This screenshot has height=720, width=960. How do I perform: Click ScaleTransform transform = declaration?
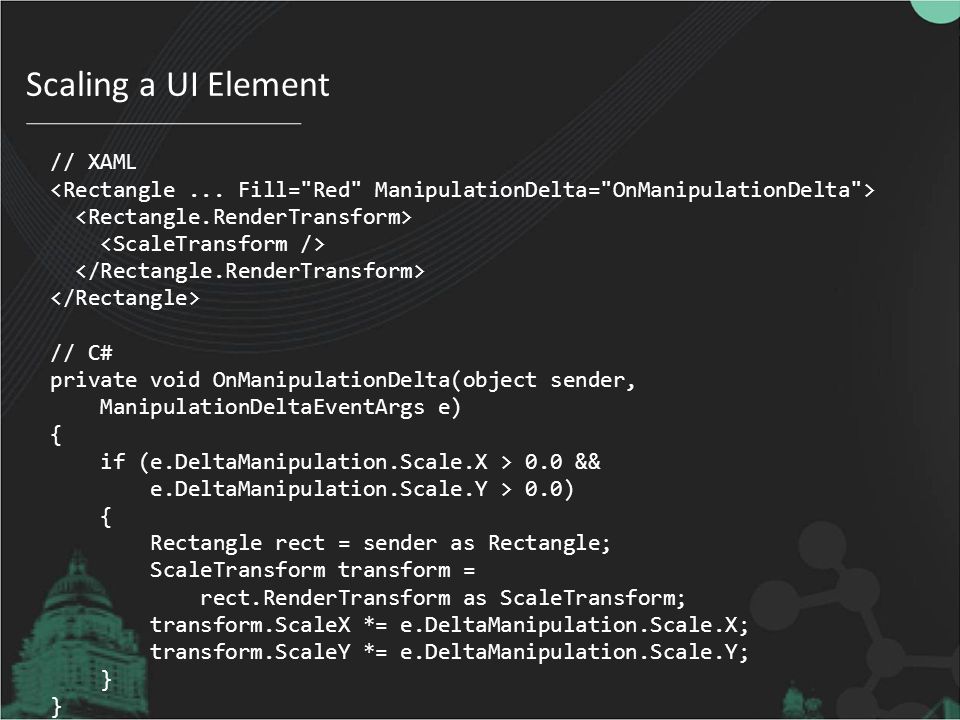(312, 571)
